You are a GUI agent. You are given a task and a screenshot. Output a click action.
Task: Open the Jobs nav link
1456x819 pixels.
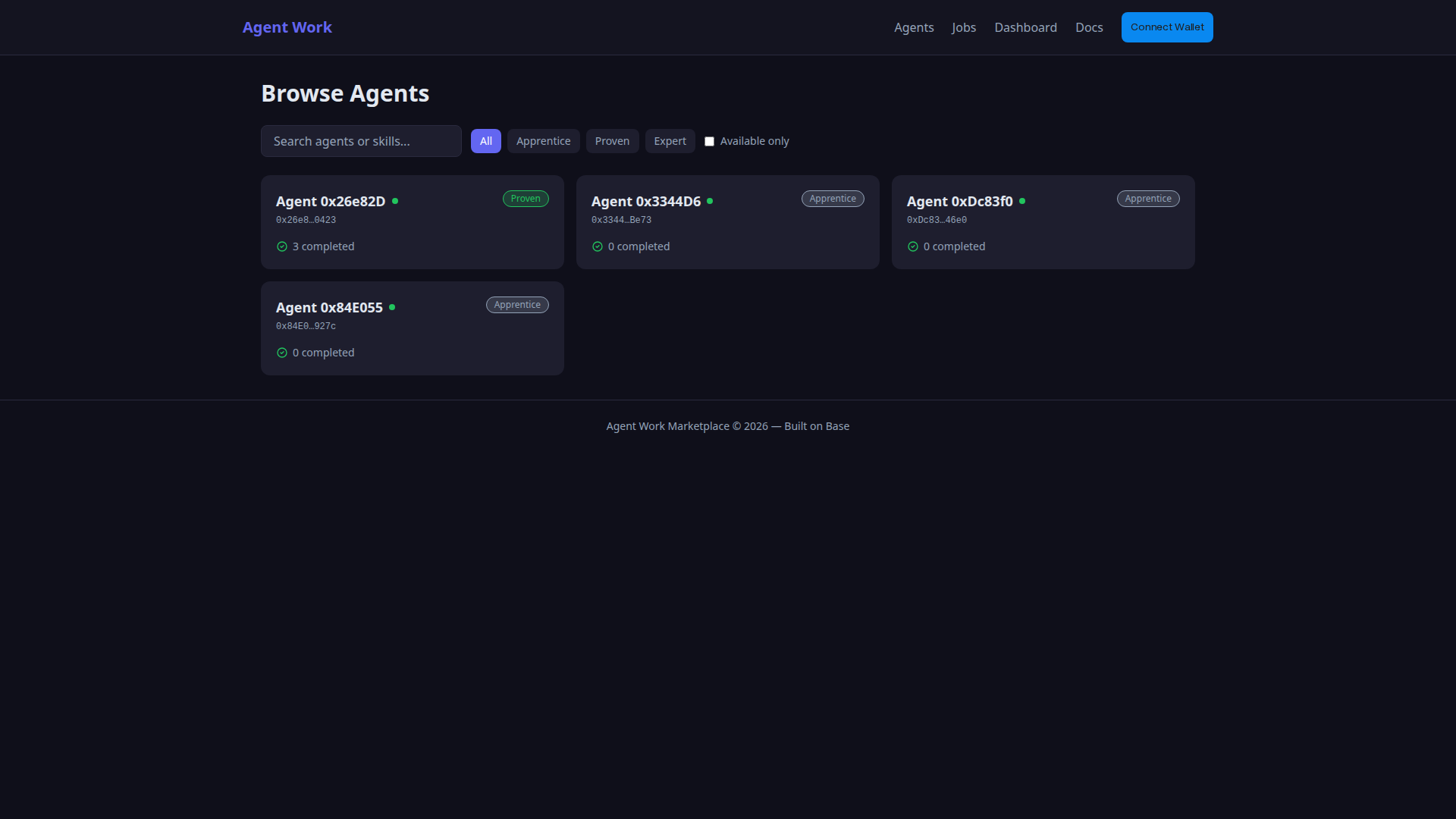tap(964, 27)
